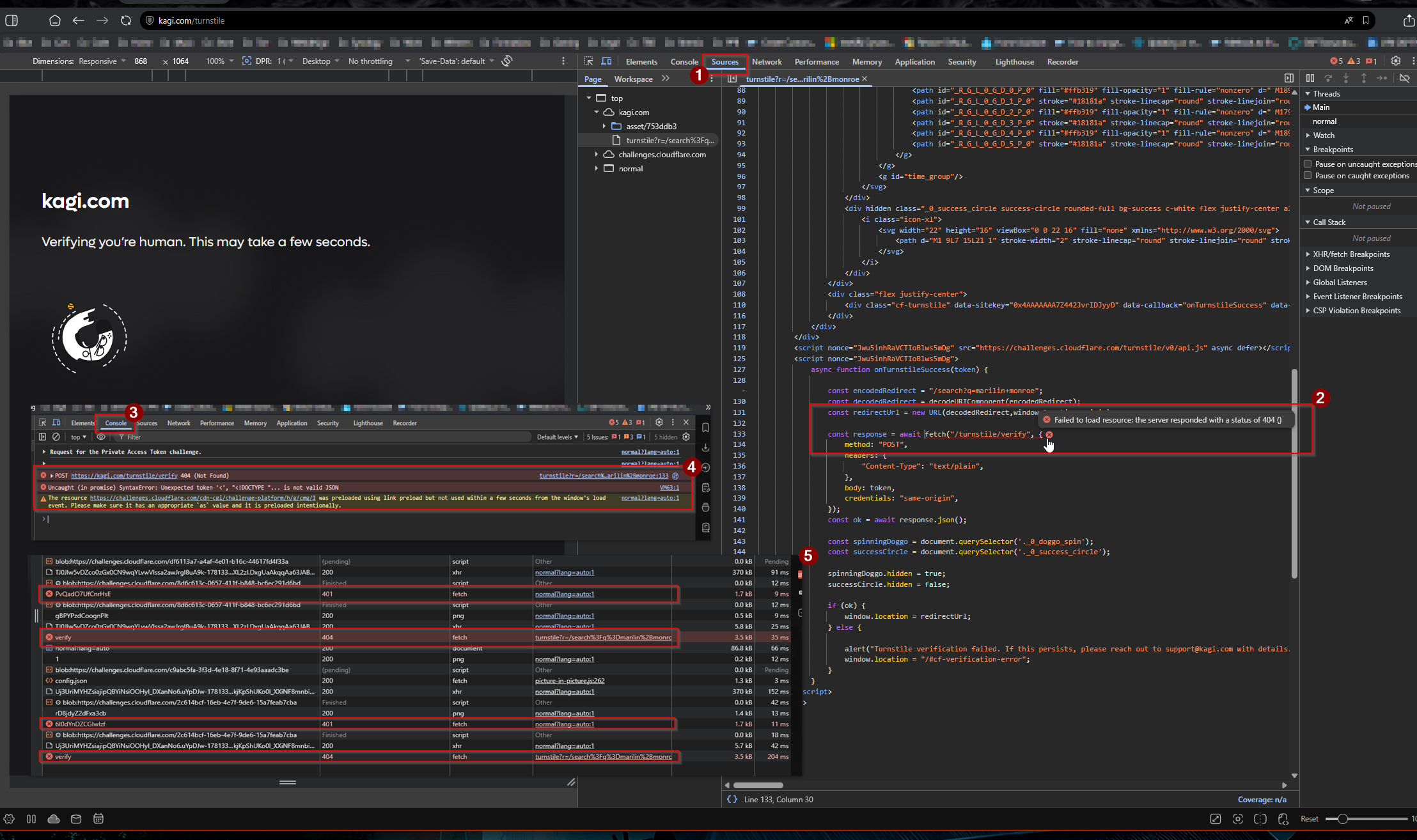
Task: Open the browser home page
Action: 55,20
